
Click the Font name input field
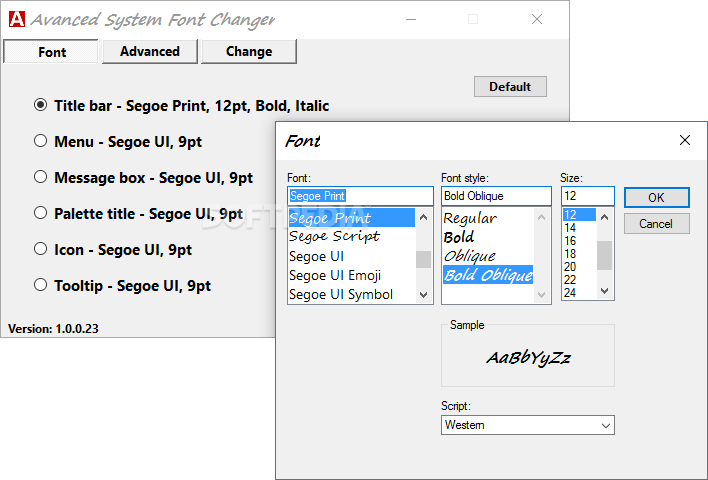coord(360,196)
